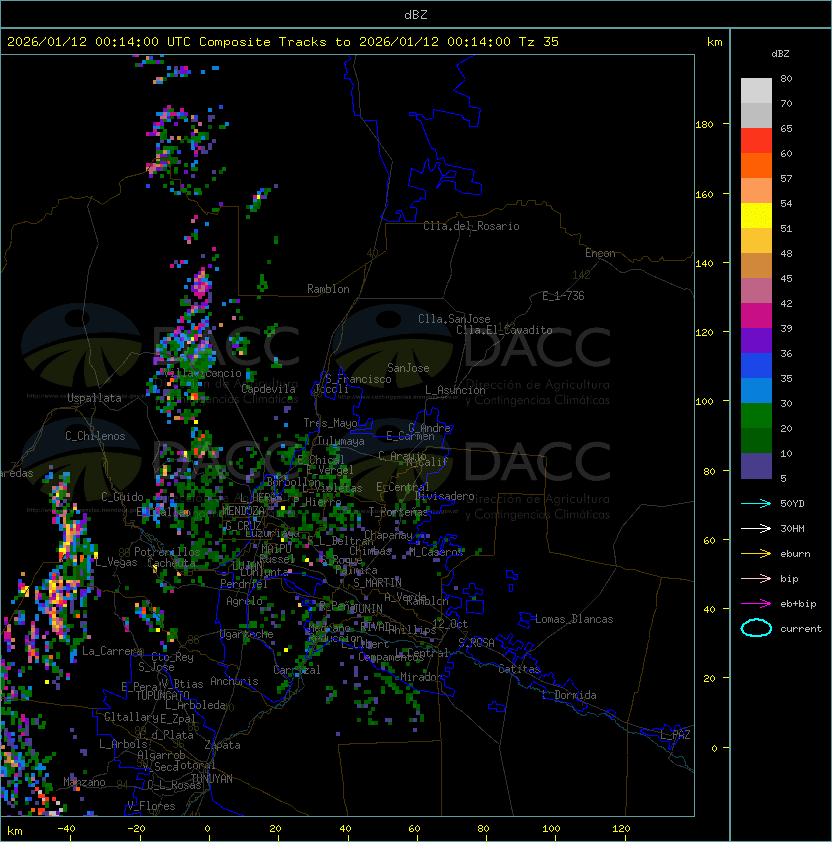Viewport: 832px width, 842px height.
Task: Click the UTC Composite Tracks timestamp header
Action: (283, 42)
